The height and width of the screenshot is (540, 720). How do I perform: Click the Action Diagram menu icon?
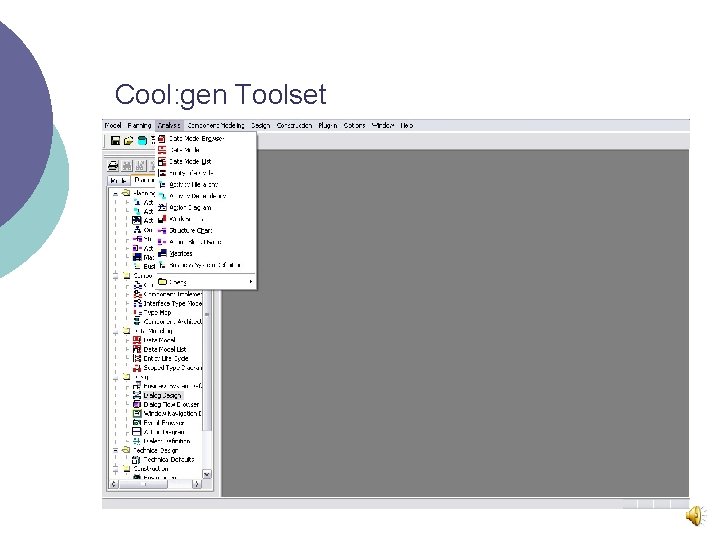[162, 208]
